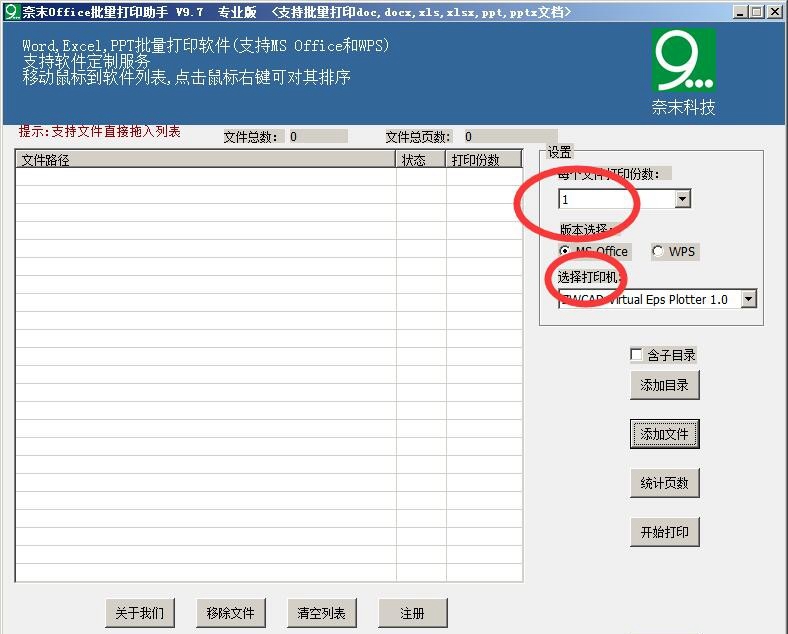788x634 pixels.
Task: Click the green 奈末科技 logo
Action: [683, 60]
